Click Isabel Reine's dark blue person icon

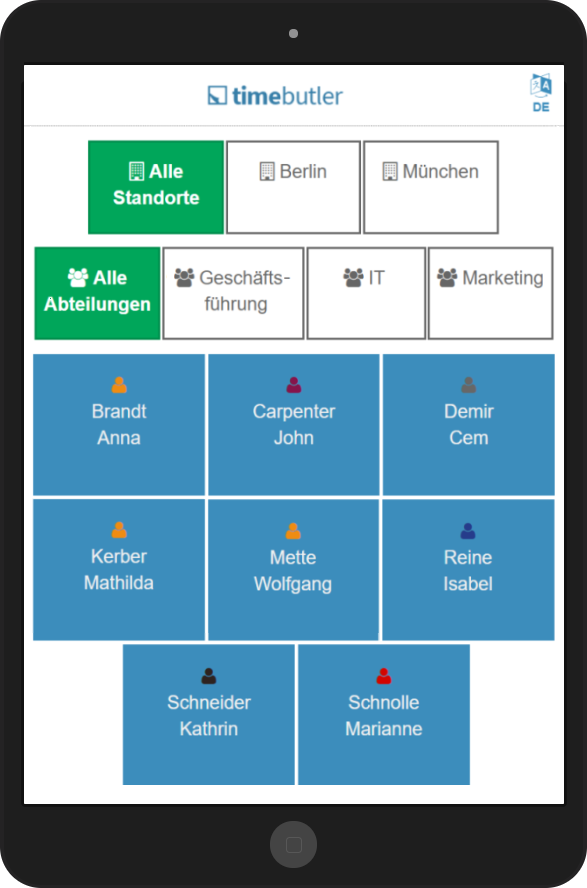click(468, 531)
